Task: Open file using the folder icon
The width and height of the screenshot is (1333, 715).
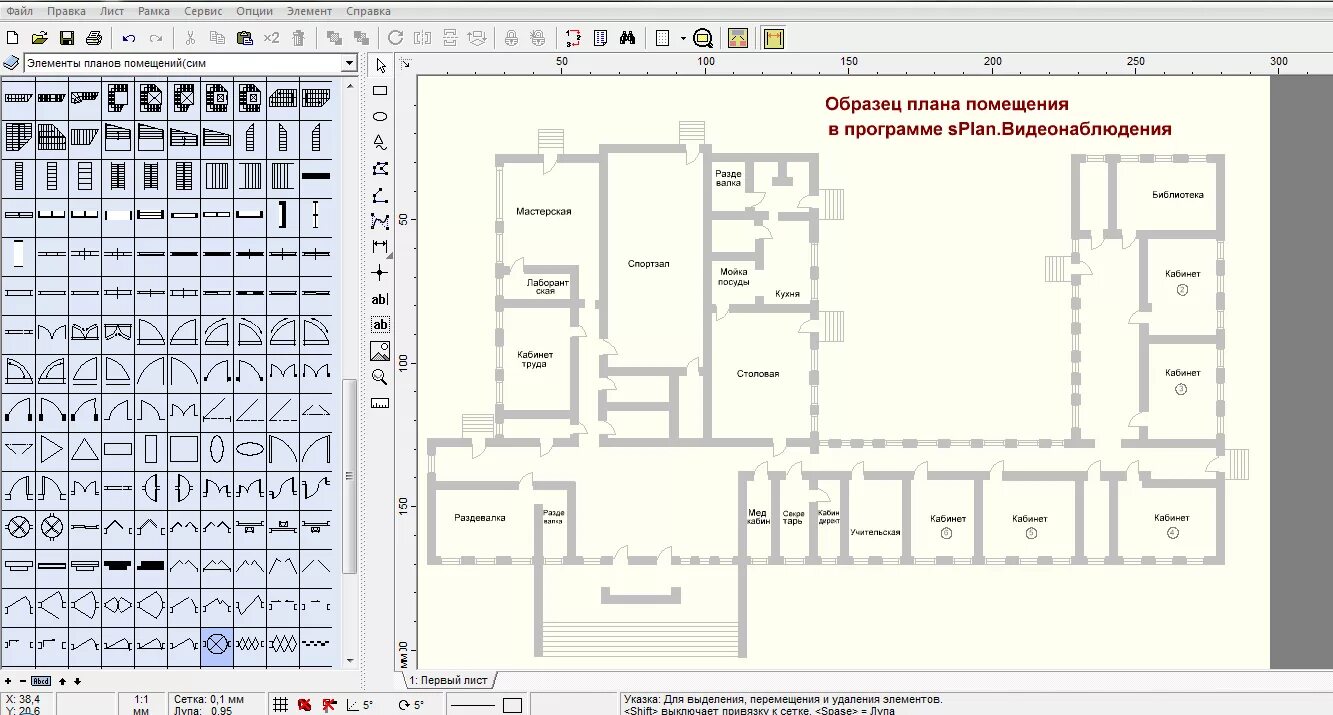Action: (39, 38)
